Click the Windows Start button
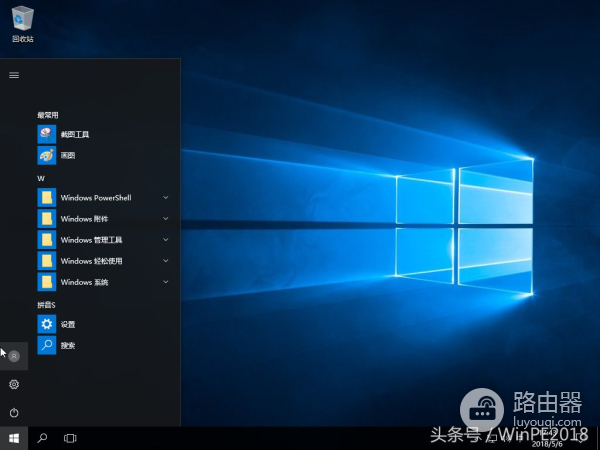600x450 pixels. click(x=14, y=438)
